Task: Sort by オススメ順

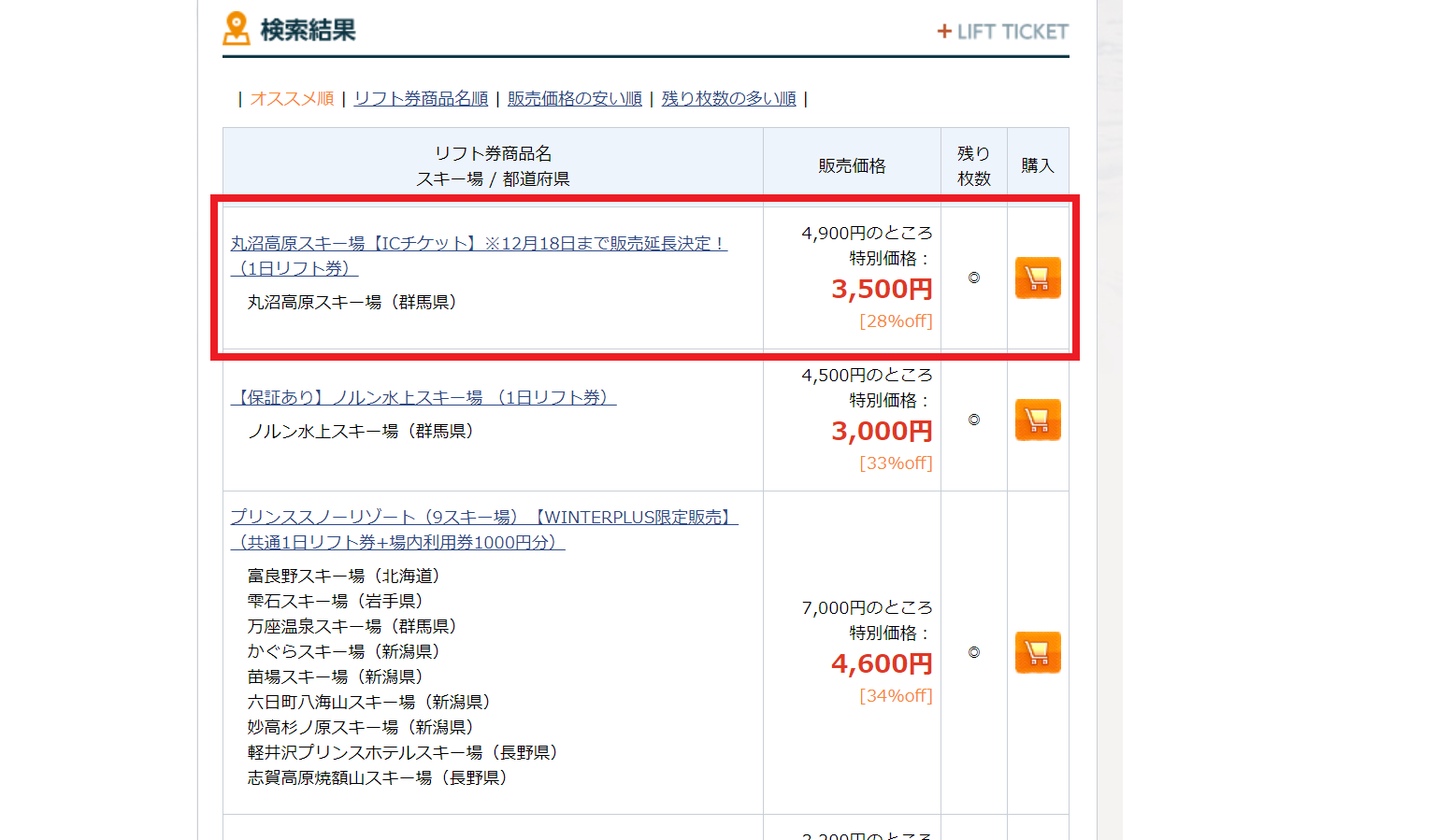Action: coord(292,99)
